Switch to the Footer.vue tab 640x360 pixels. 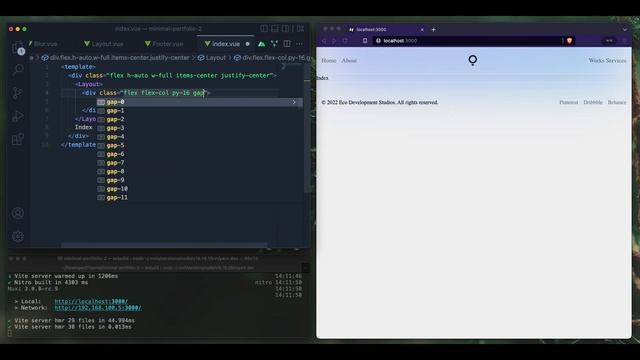tap(164, 44)
